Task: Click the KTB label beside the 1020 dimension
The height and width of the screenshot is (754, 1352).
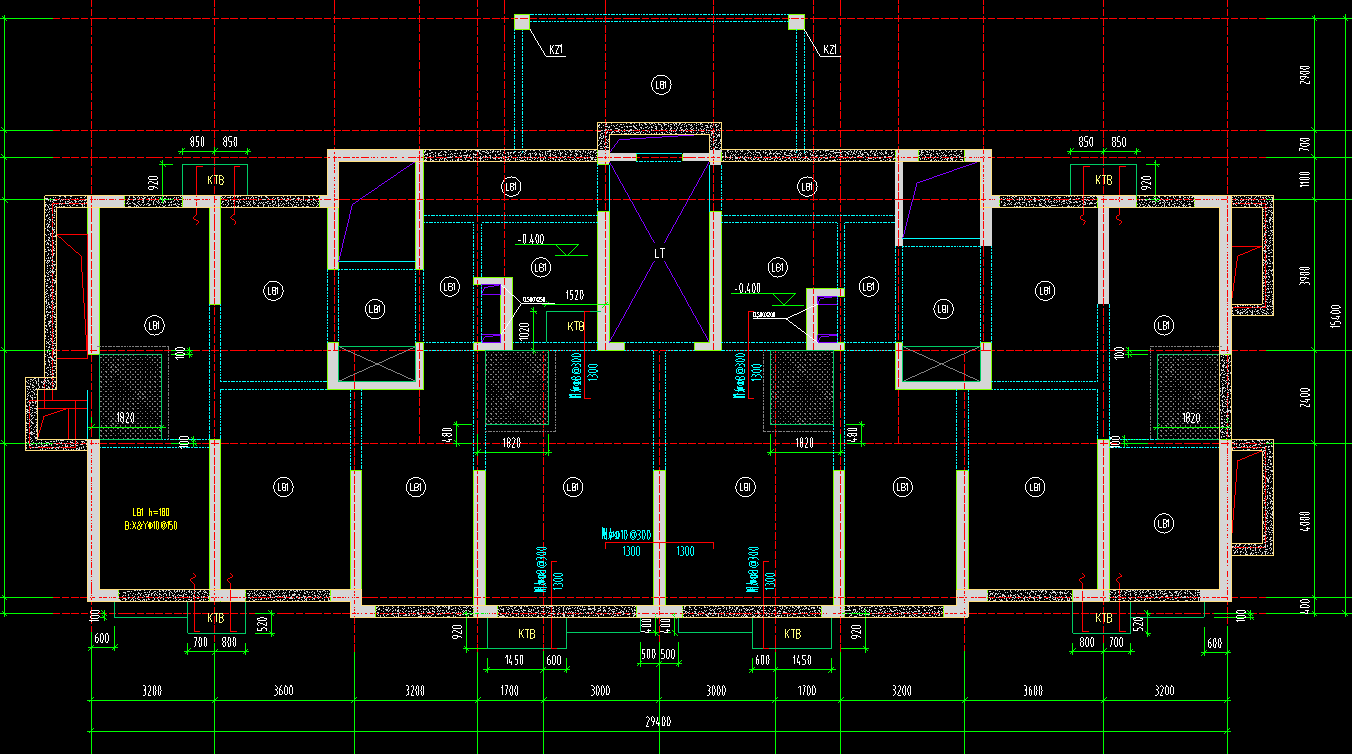Action: [576, 327]
